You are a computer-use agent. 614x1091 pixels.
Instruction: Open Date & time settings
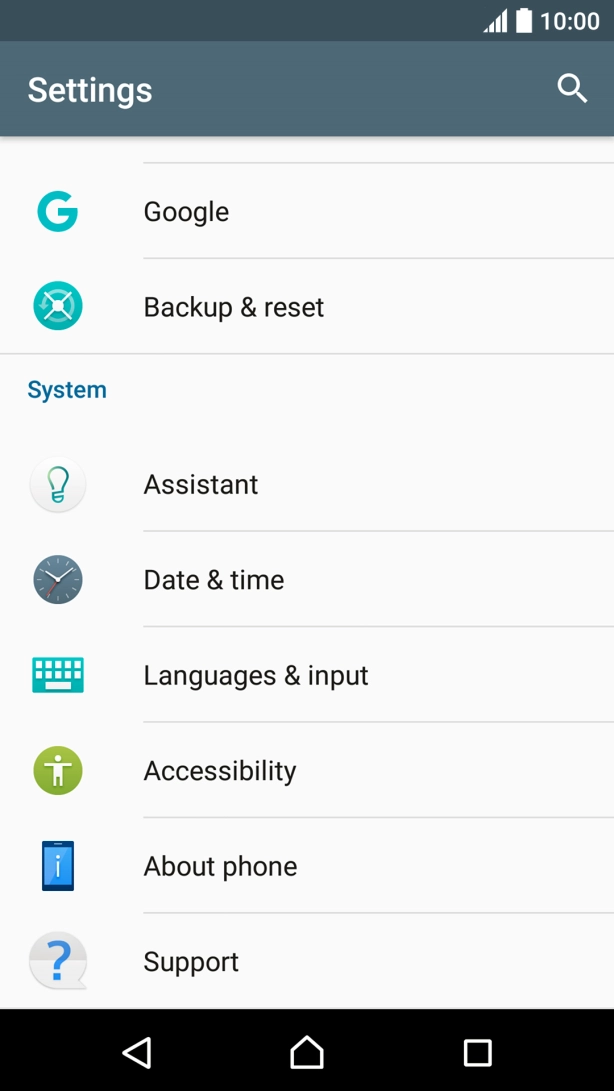[214, 580]
